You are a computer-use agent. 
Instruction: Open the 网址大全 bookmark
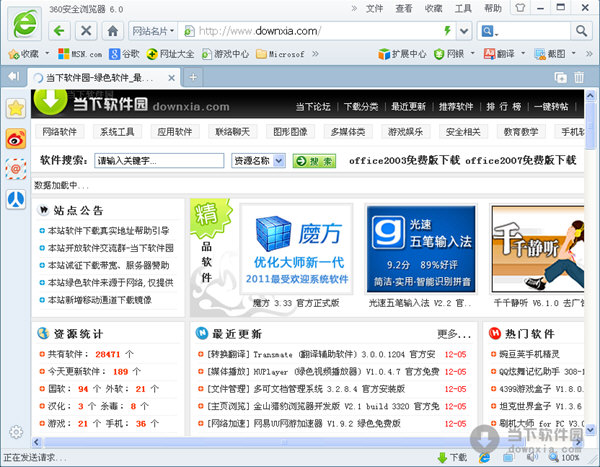pyautogui.click(x=170, y=54)
